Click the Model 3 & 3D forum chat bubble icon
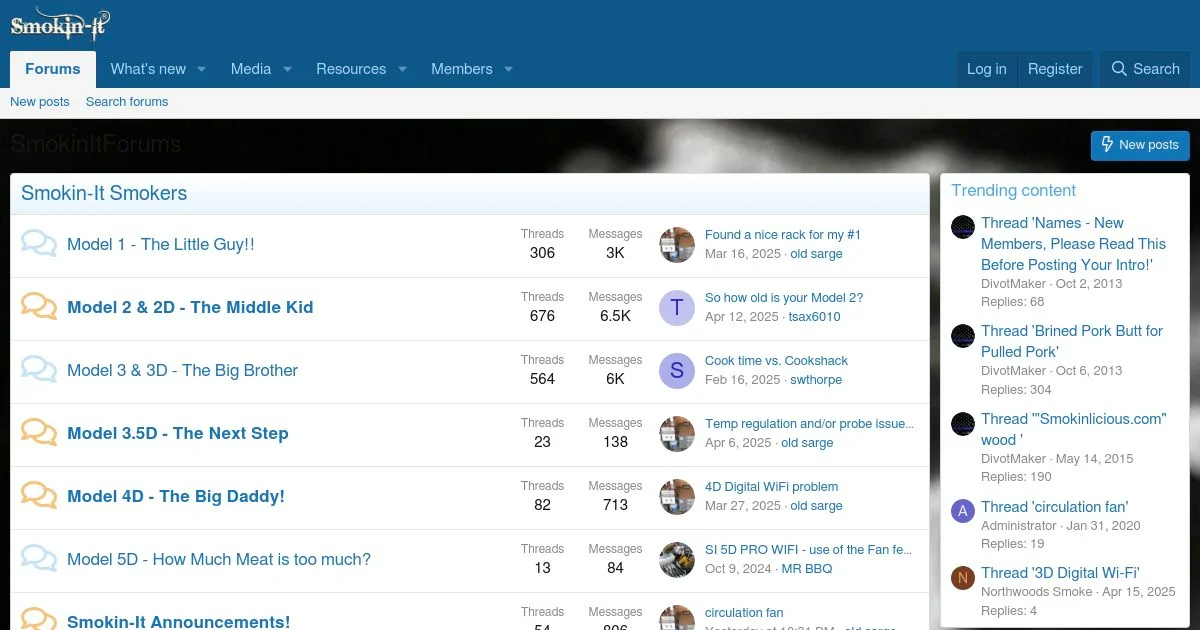This screenshot has height=630, width=1200. click(x=39, y=370)
